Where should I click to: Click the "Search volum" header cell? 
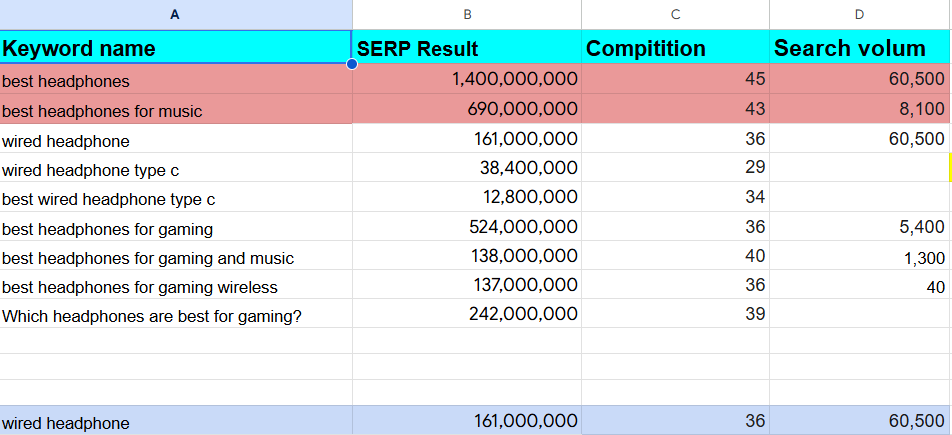coord(859,48)
